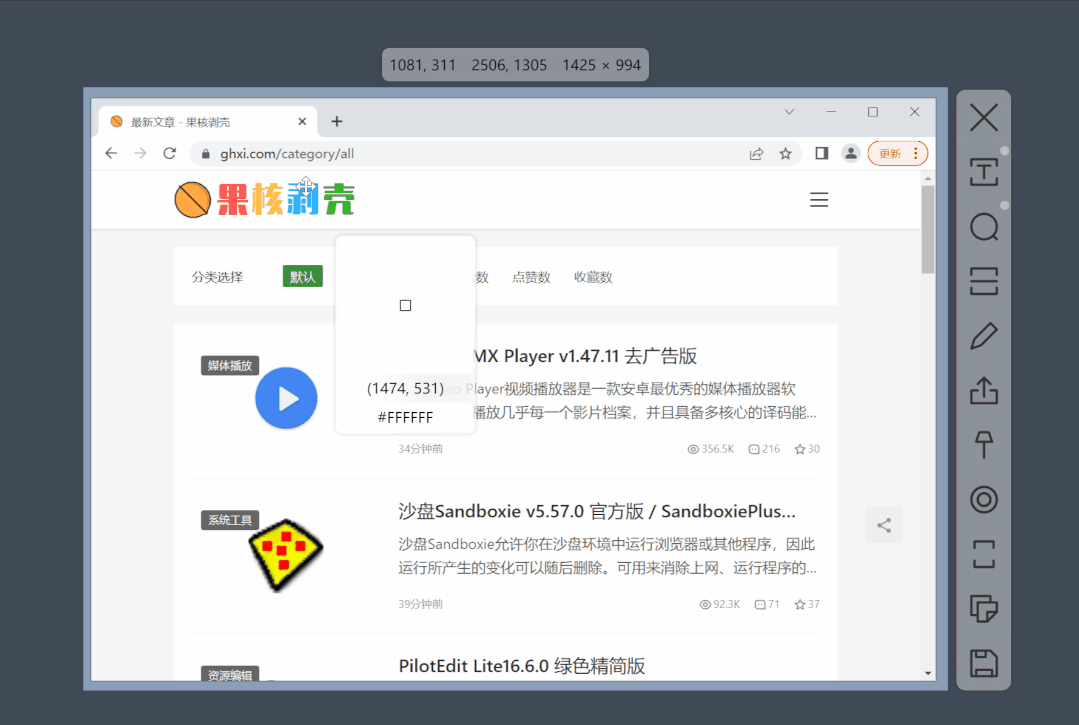Click the lock icon in the address bar
The width and height of the screenshot is (1079, 725).
[x=205, y=154]
